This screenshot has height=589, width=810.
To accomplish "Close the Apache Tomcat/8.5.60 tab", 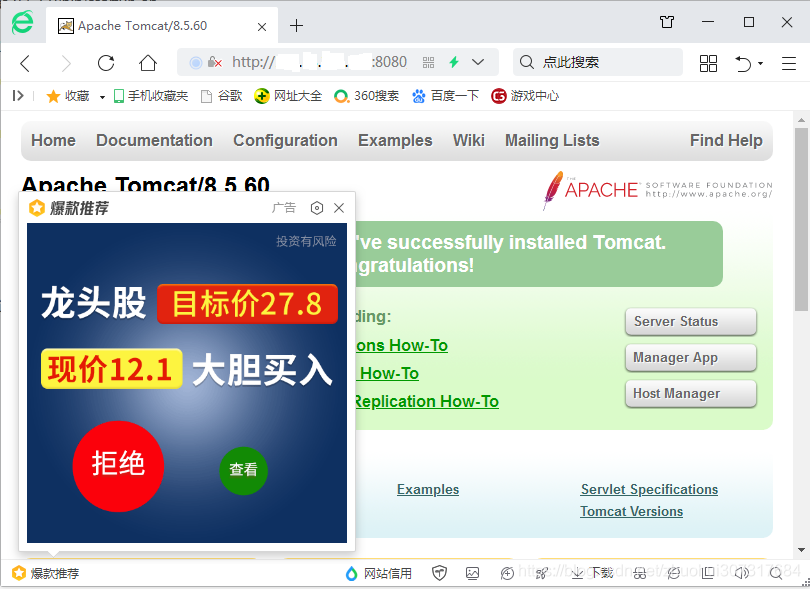I will point(262,26).
